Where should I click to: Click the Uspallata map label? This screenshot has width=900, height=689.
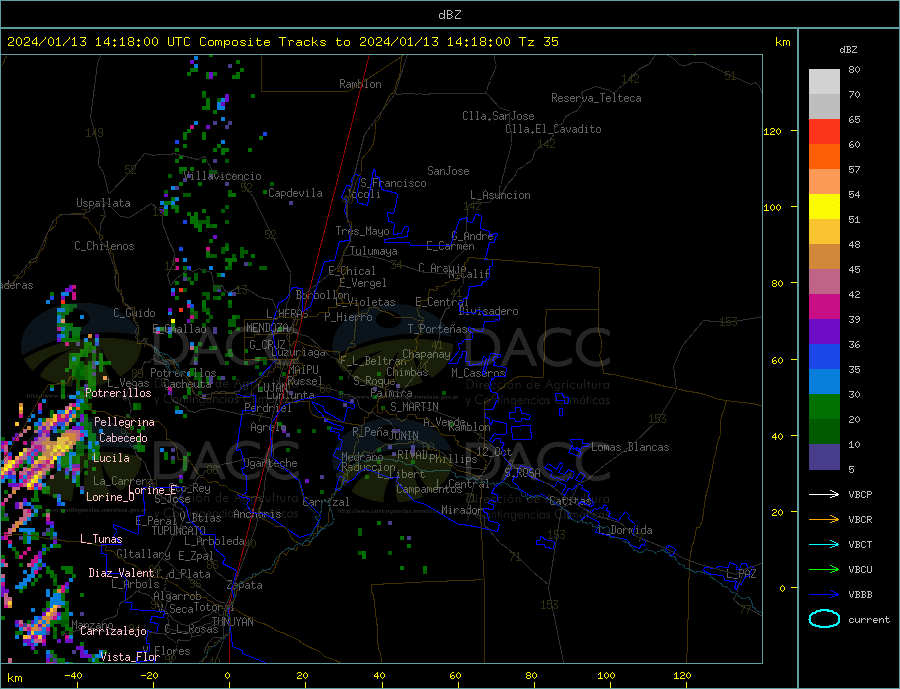103,203
